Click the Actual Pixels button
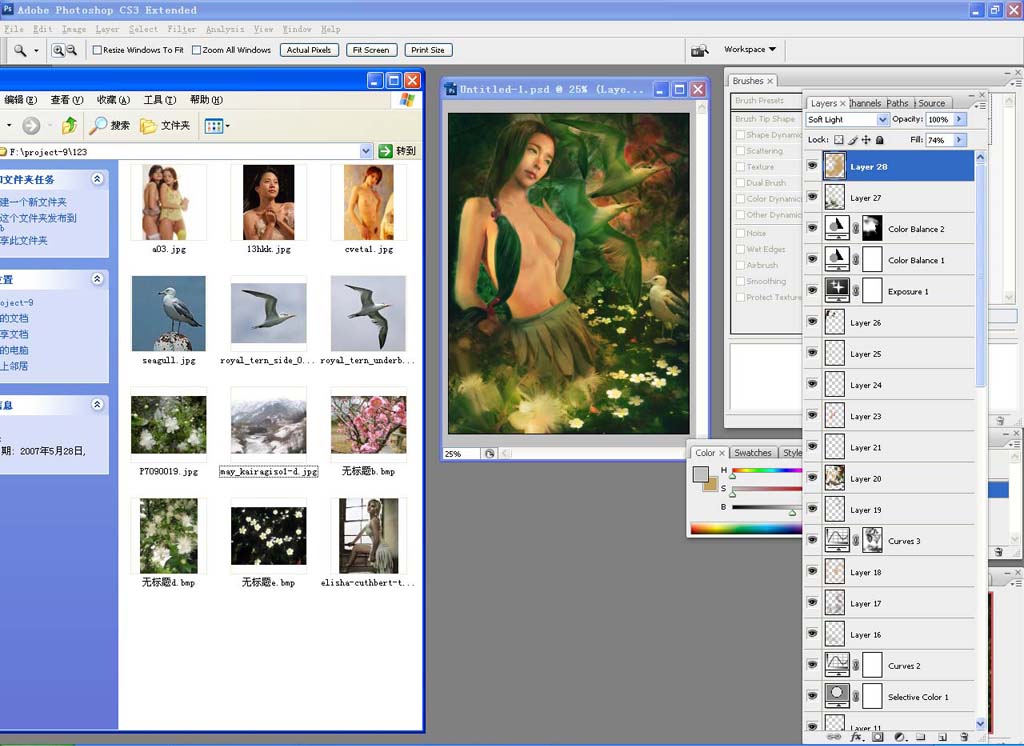This screenshot has height=746, width=1024. coord(309,50)
